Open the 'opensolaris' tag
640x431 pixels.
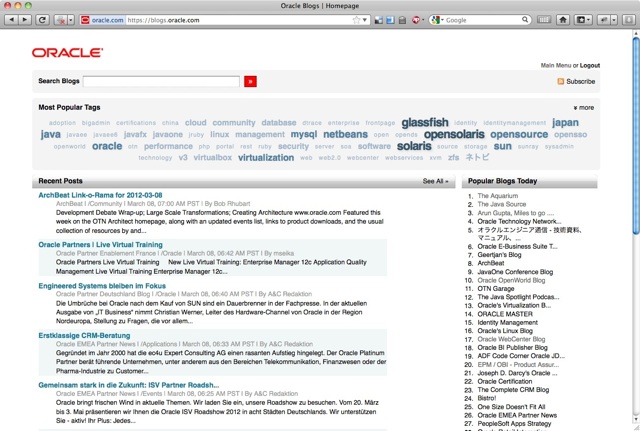(454, 134)
